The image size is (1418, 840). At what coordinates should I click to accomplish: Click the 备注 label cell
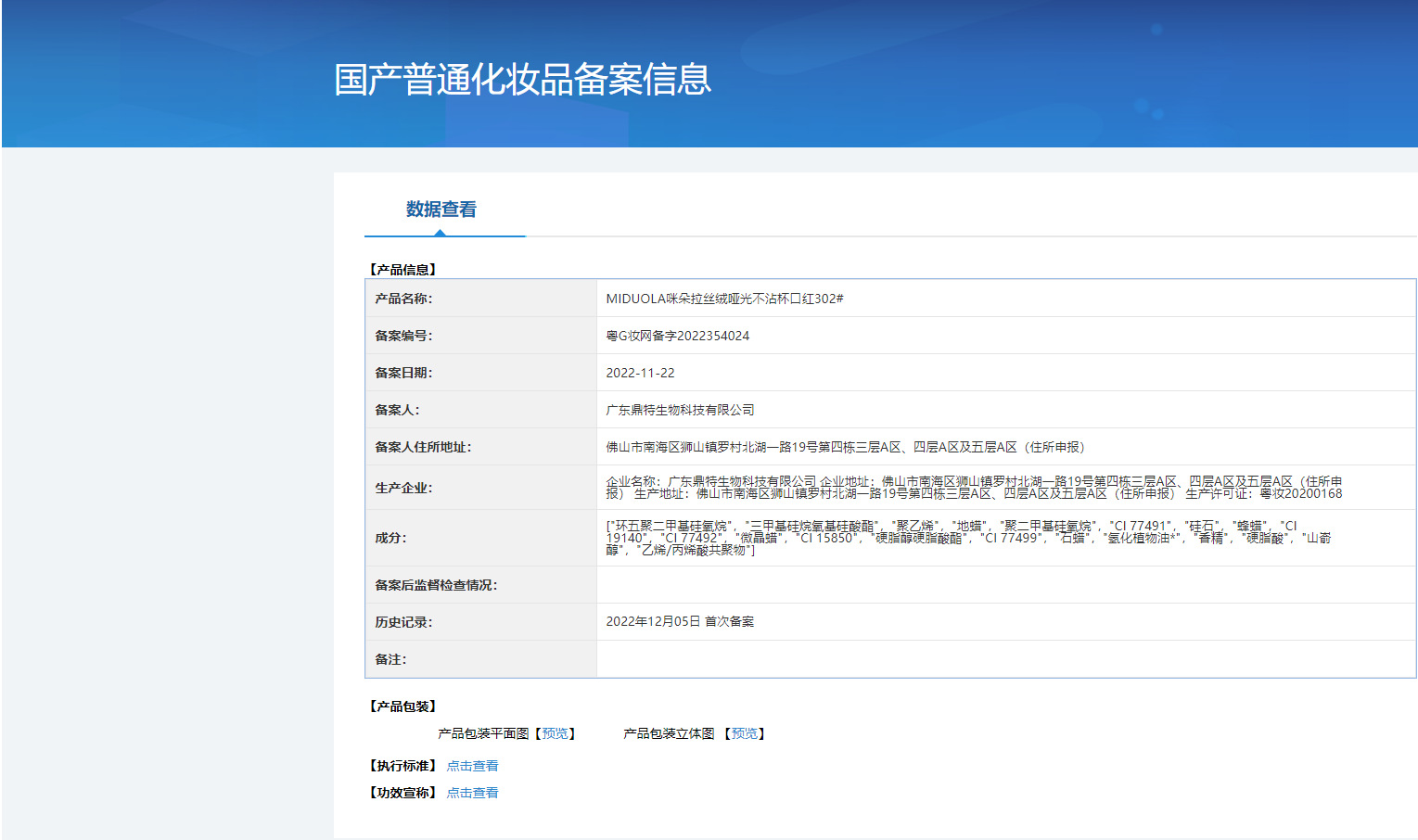481,659
